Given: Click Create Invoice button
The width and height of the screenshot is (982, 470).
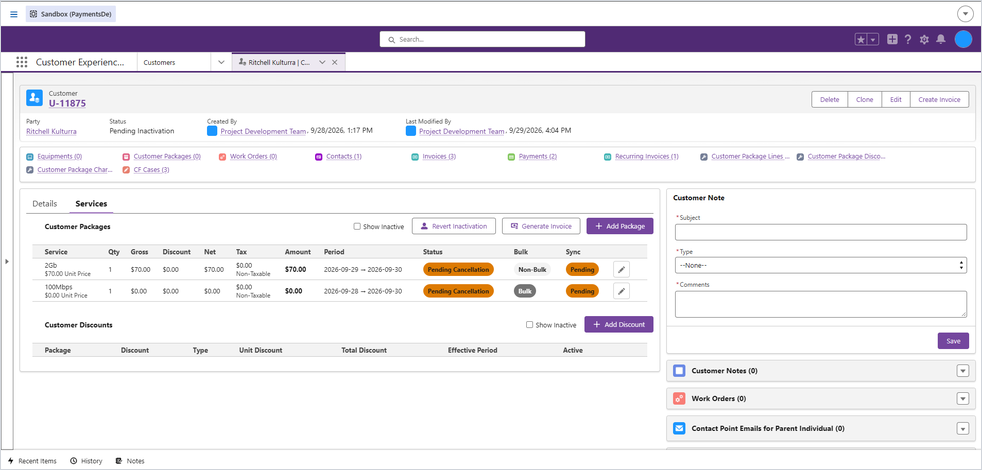Looking at the screenshot, I should point(939,100).
